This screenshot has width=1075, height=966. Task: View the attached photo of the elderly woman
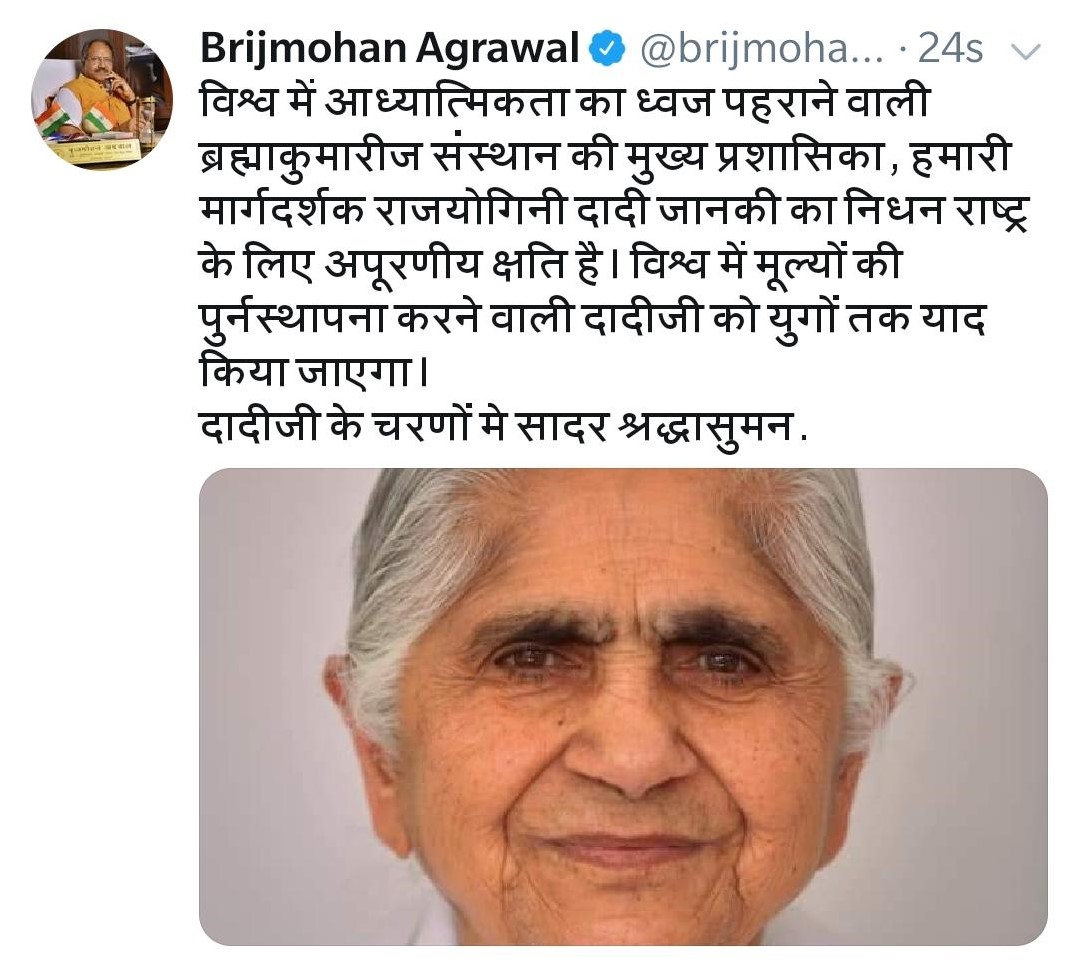click(623, 707)
